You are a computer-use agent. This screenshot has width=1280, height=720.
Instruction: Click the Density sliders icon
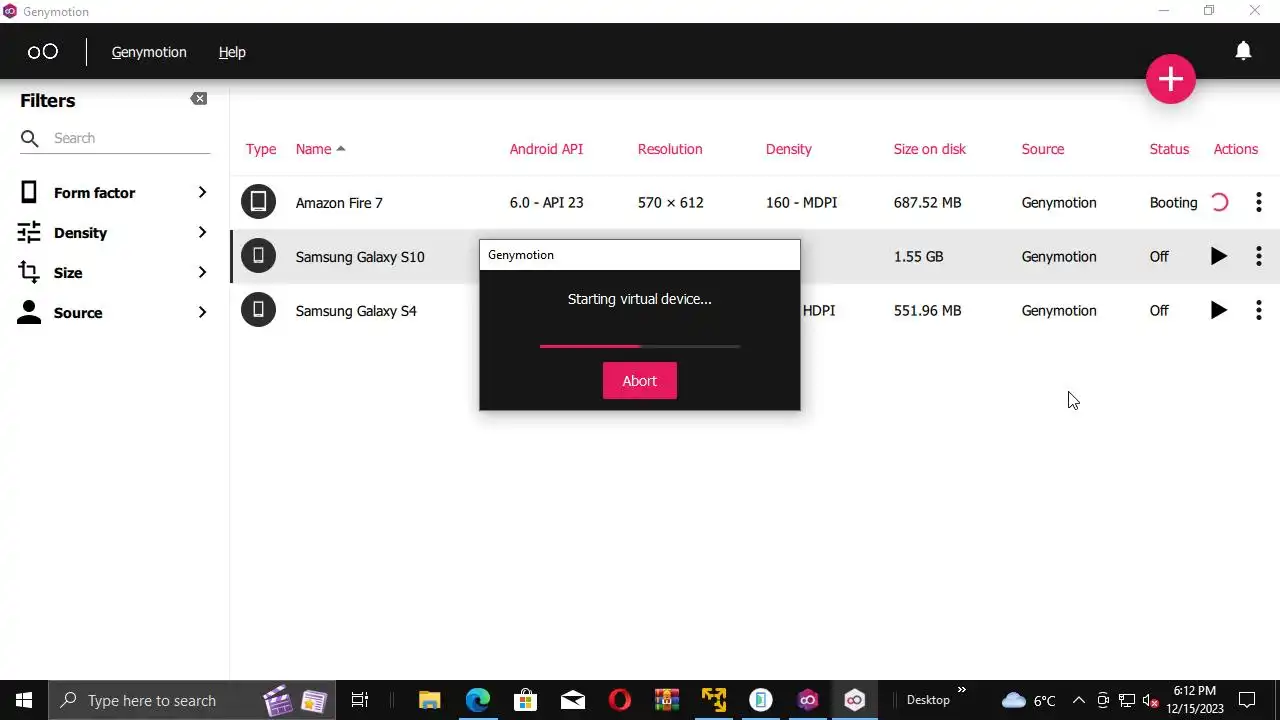click(29, 232)
